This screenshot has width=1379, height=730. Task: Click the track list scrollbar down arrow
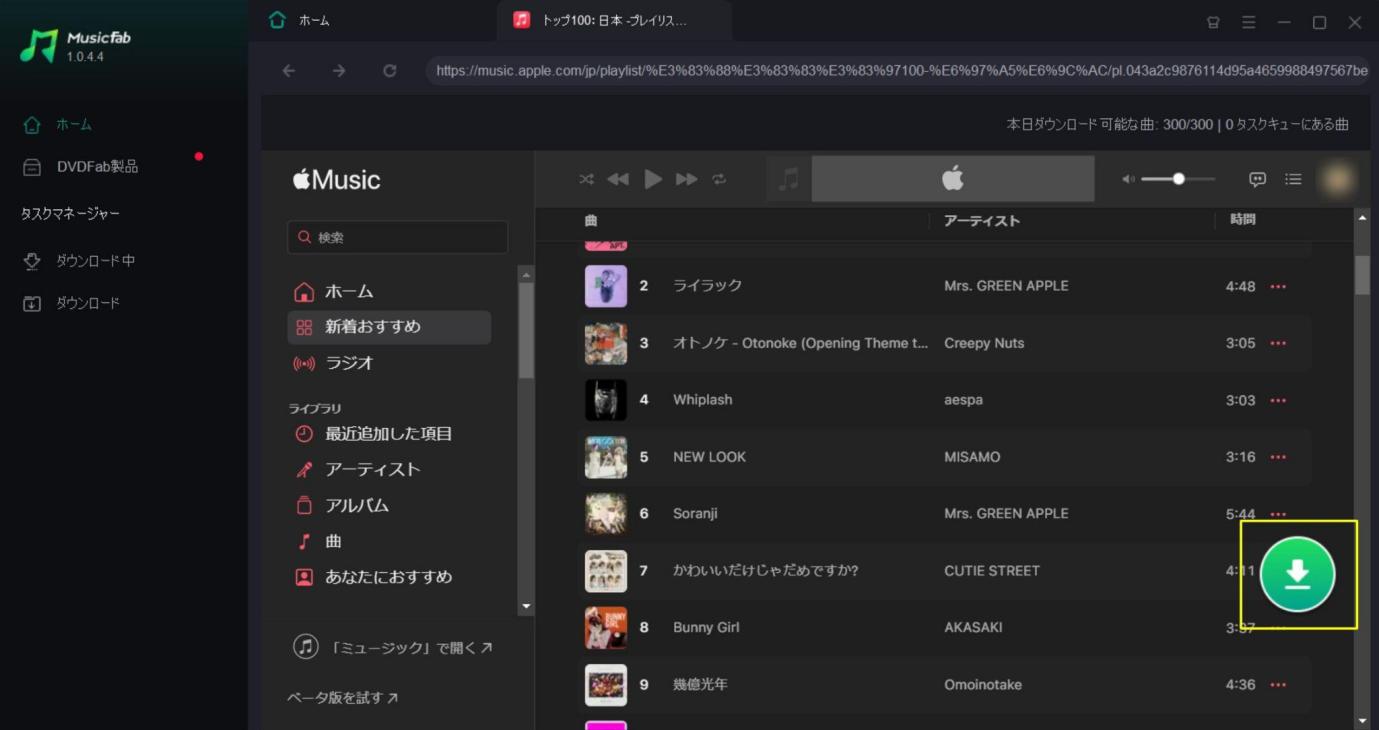1362,721
